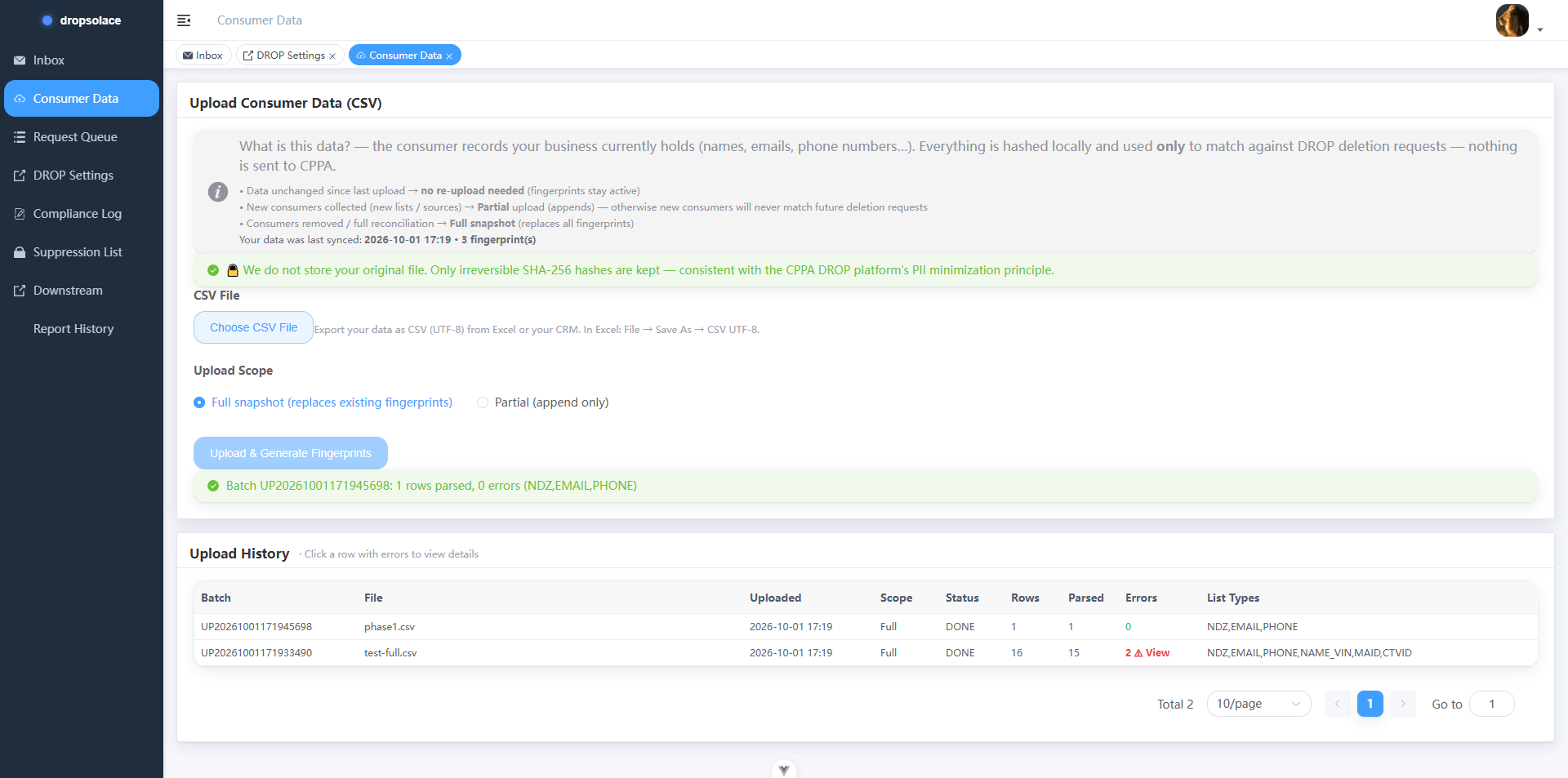Click the success check icon beside the batch result
Screen dimensions: 1568x778
213,486
